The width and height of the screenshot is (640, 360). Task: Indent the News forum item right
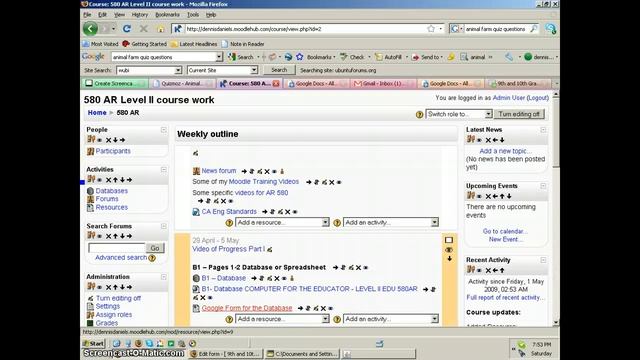(x=244, y=171)
